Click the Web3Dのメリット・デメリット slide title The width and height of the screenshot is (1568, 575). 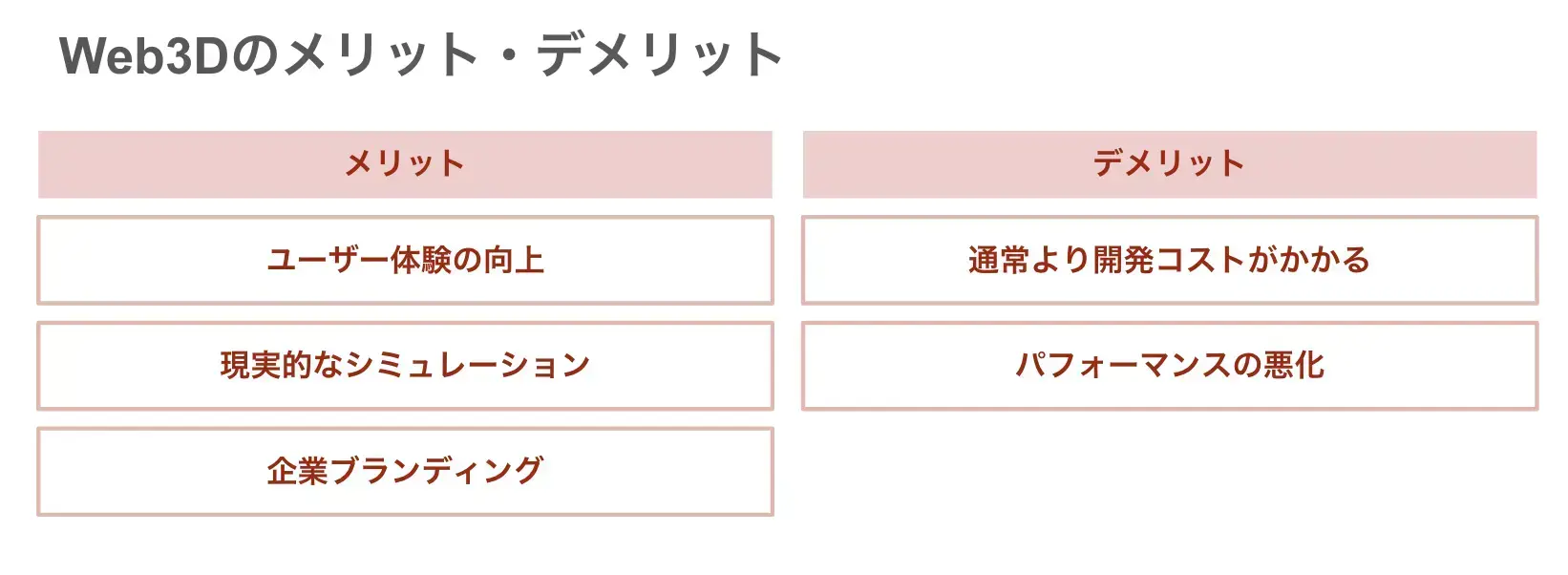tap(421, 55)
